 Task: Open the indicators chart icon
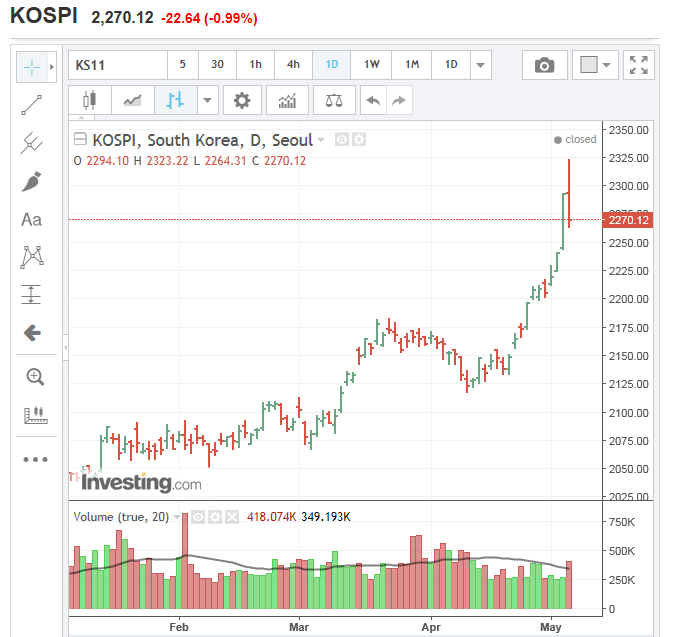pyautogui.click(x=287, y=100)
